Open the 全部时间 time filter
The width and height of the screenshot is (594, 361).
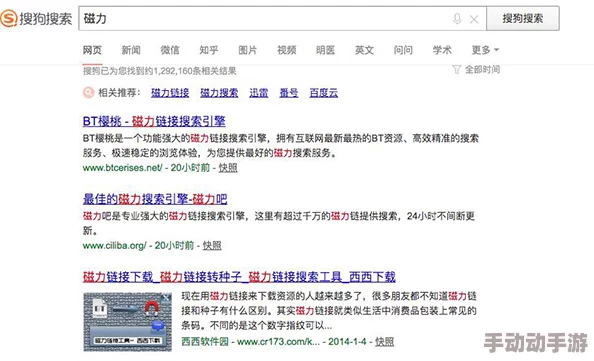coord(477,70)
